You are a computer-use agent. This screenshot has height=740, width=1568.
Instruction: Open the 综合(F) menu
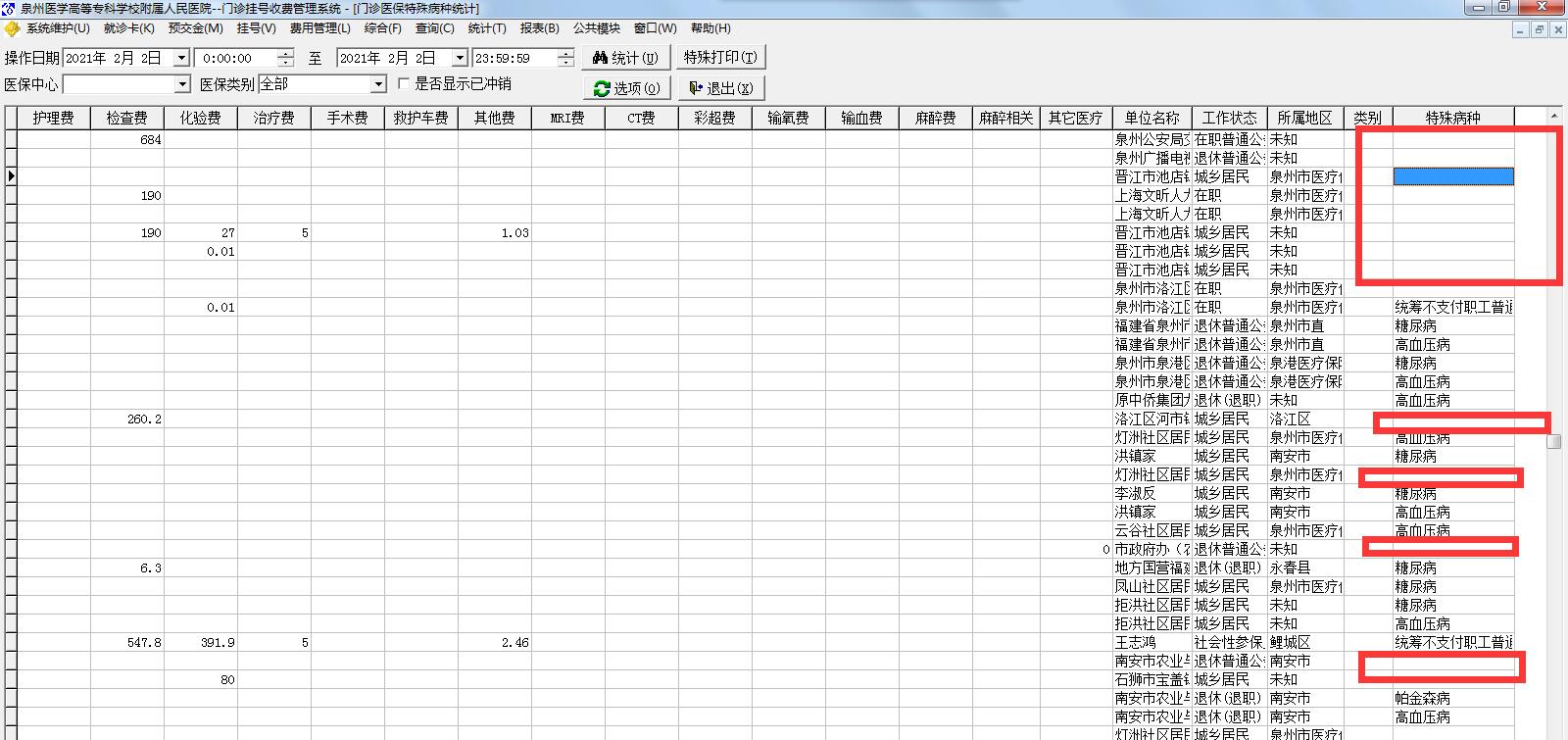point(382,28)
